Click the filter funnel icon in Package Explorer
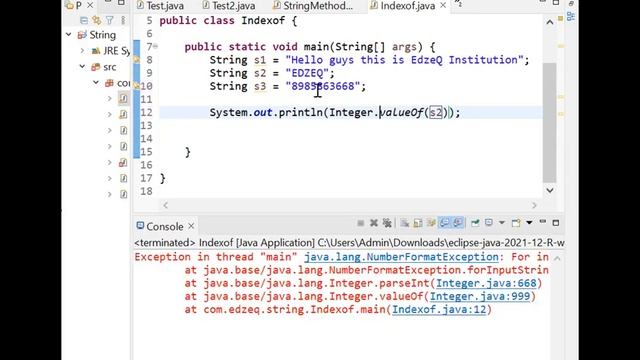640x360 pixels. (x=110, y=20)
